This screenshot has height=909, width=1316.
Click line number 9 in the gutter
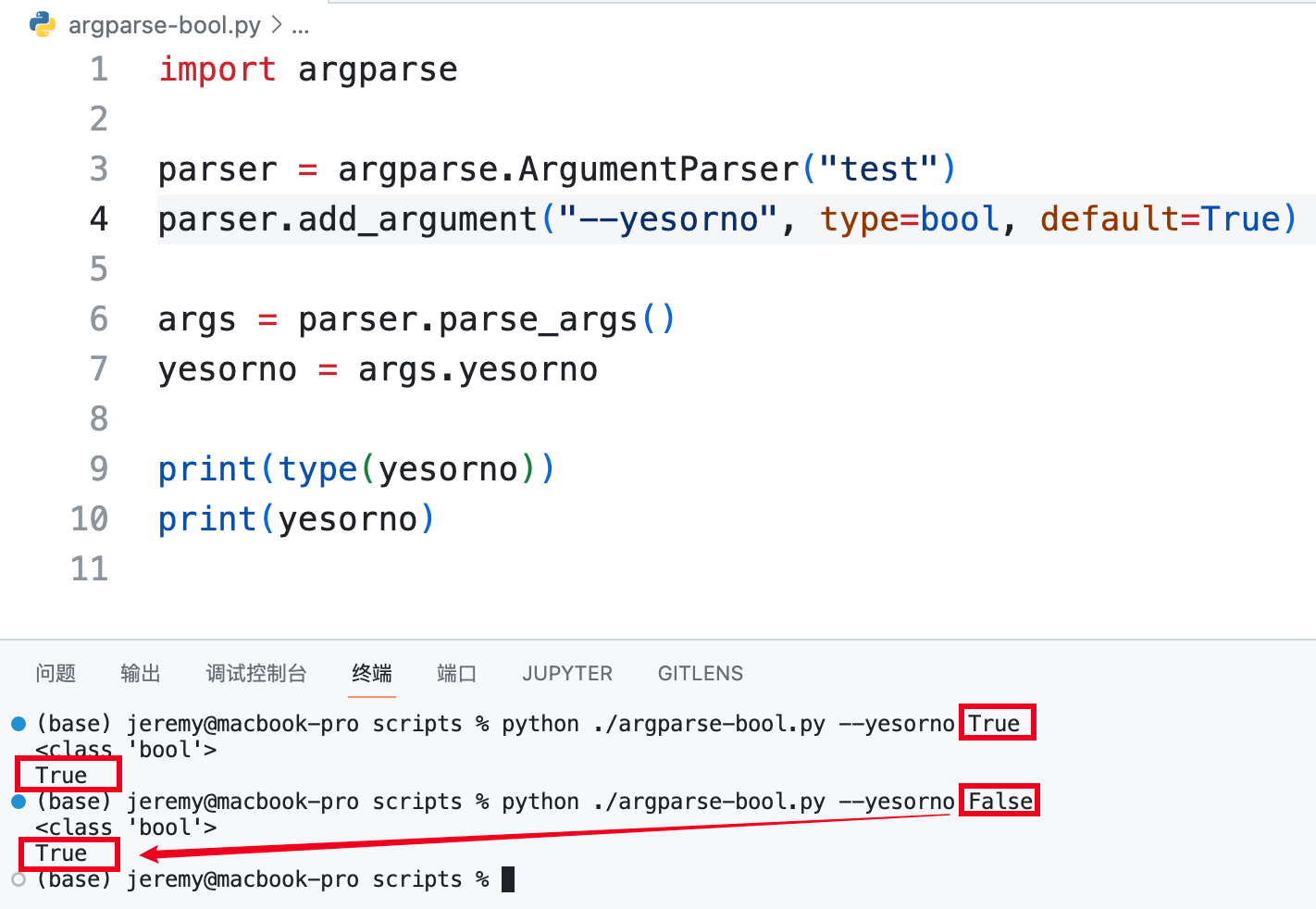(98, 469)
